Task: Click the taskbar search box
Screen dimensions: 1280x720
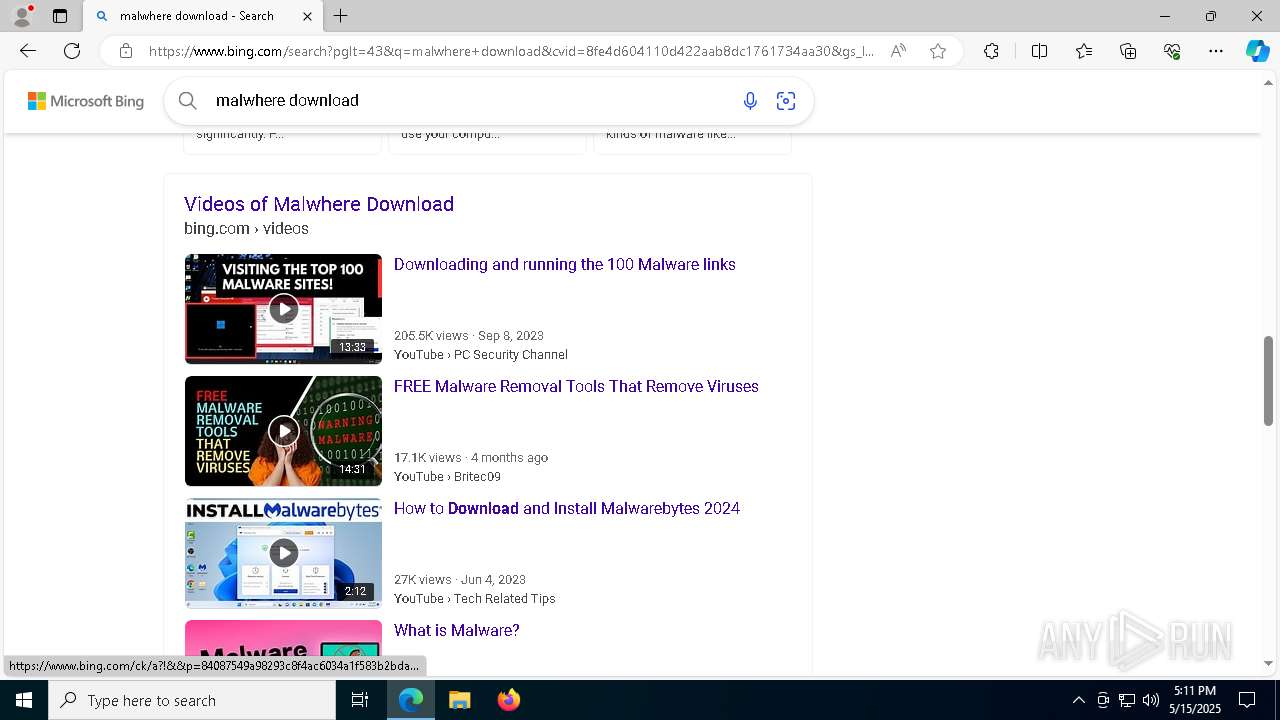Action: coord(192,700)
